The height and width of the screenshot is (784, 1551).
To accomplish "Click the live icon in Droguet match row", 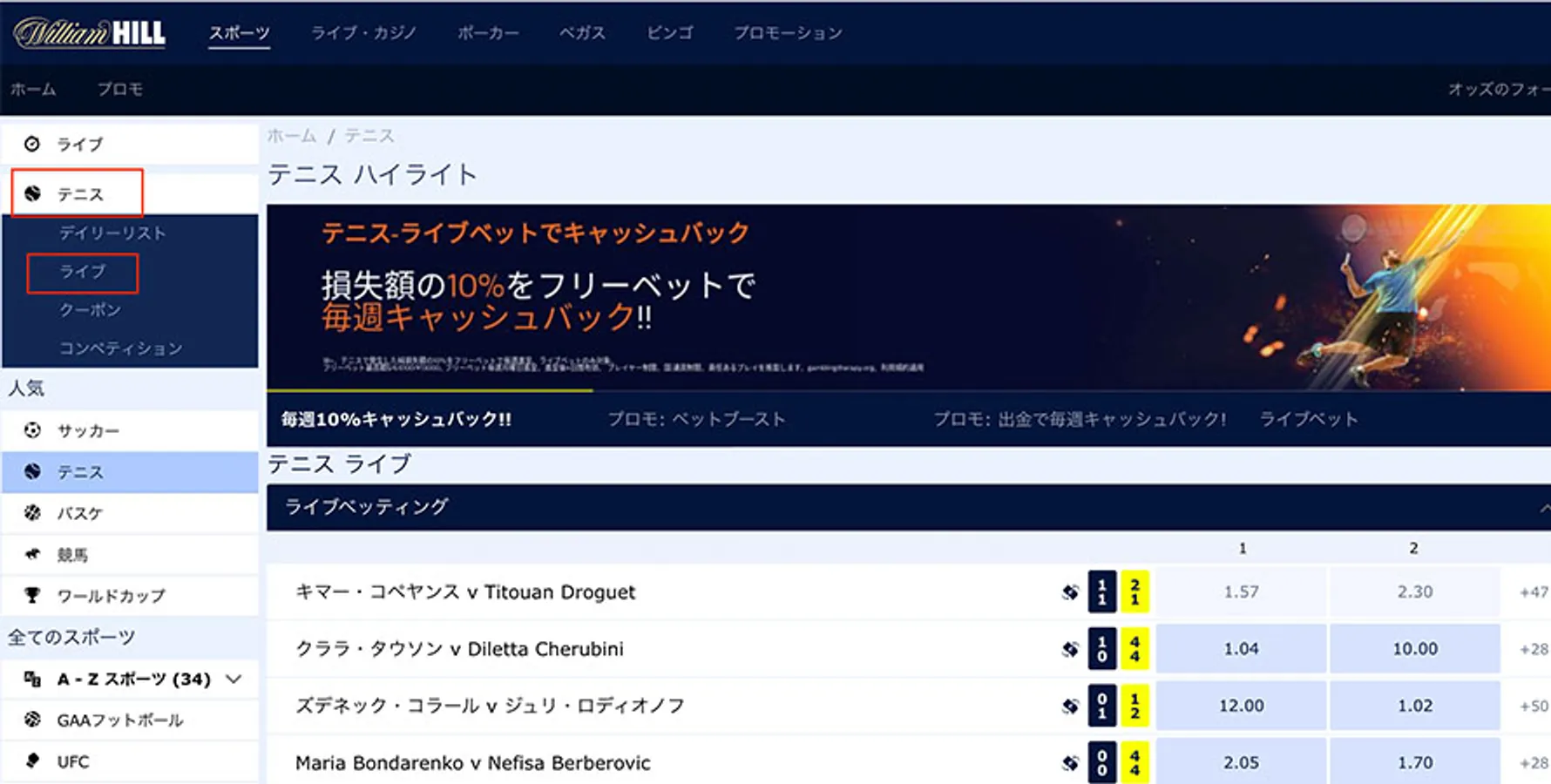I will pyautogui.click(x=1070, y=592).
